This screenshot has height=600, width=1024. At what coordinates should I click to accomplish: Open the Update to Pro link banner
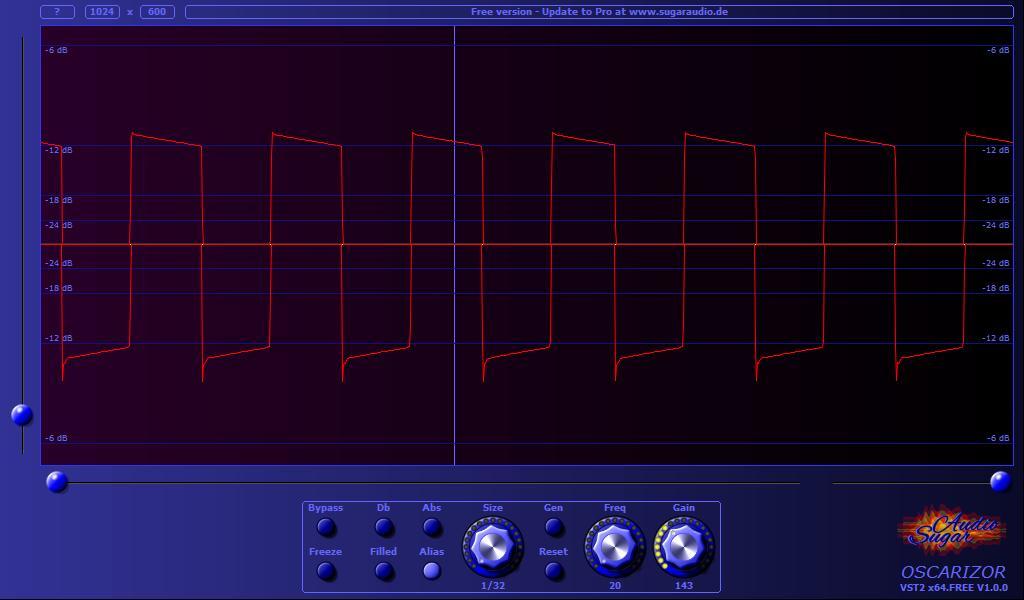tap(599, 12)
